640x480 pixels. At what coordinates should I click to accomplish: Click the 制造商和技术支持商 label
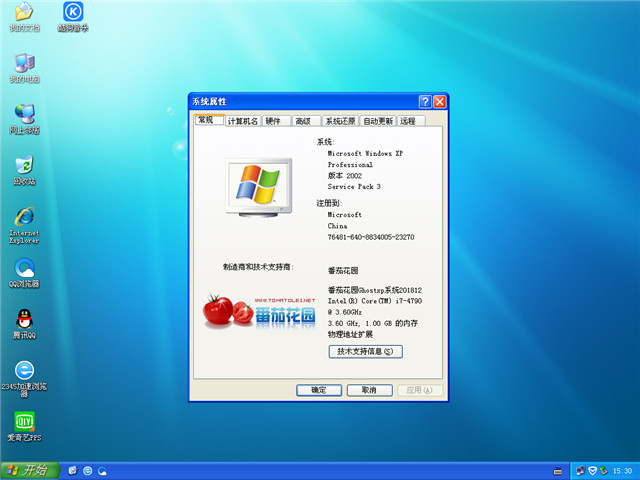click(258, 267)
